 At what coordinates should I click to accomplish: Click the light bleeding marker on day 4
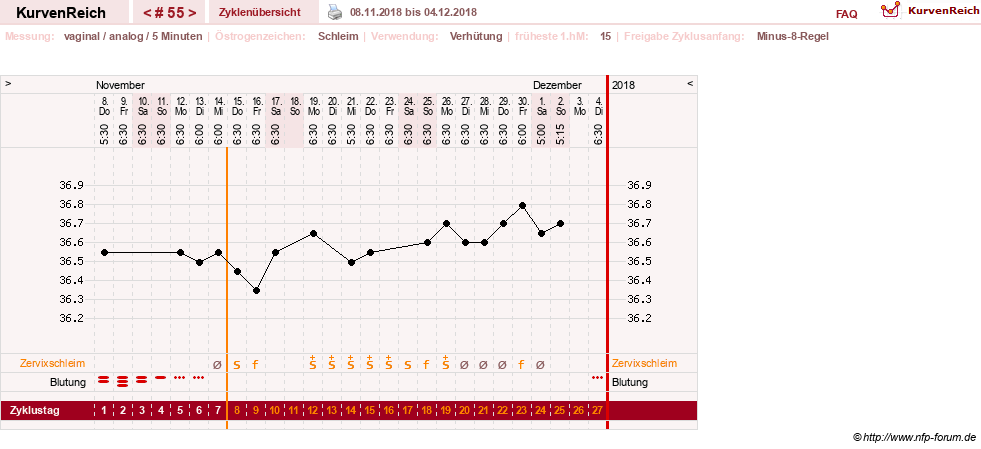coord(160,377)
